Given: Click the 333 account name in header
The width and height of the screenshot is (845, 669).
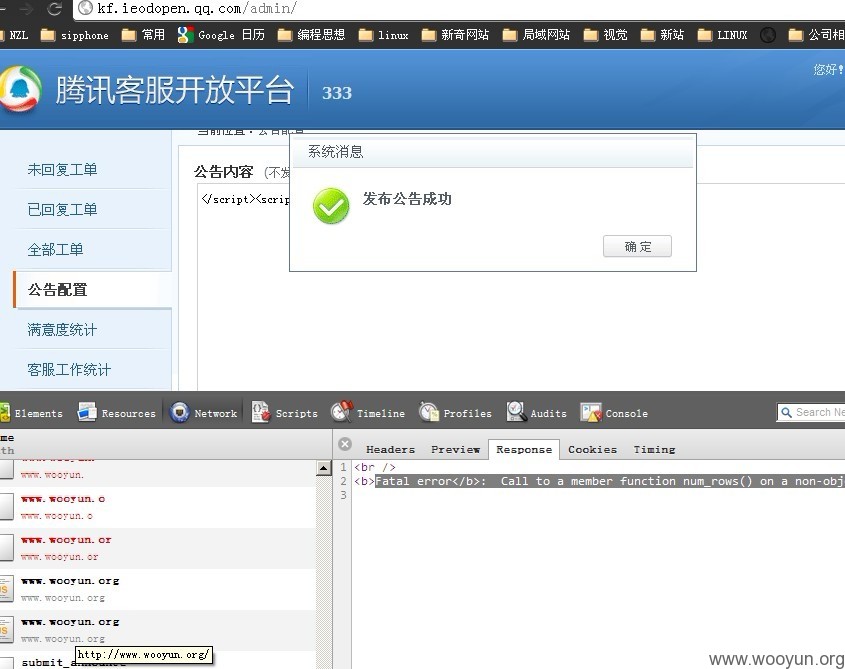Looking at the screenshot, I should (337, 93).
